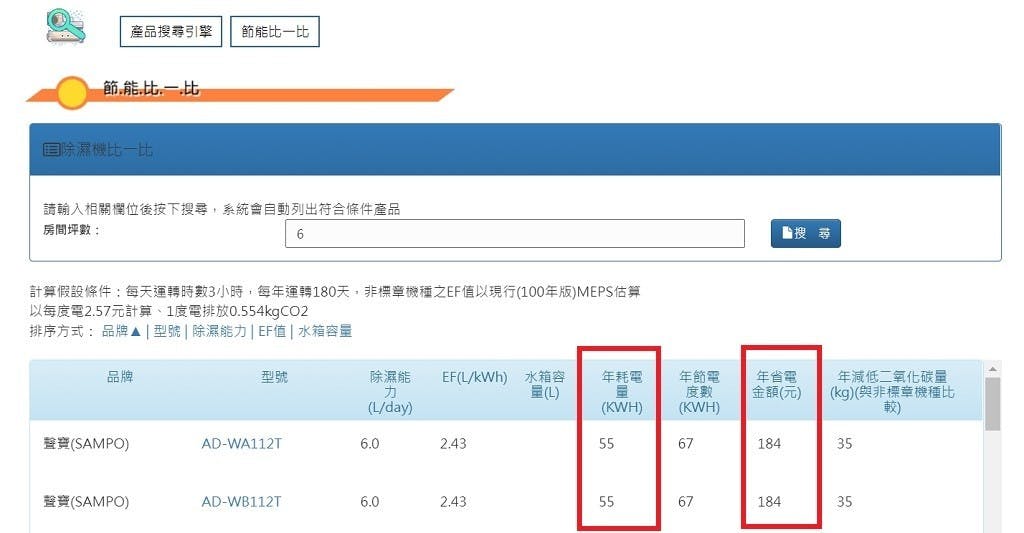The image size is (1024, 533).
Task: Sort results by 品牌
Action: 121,331
